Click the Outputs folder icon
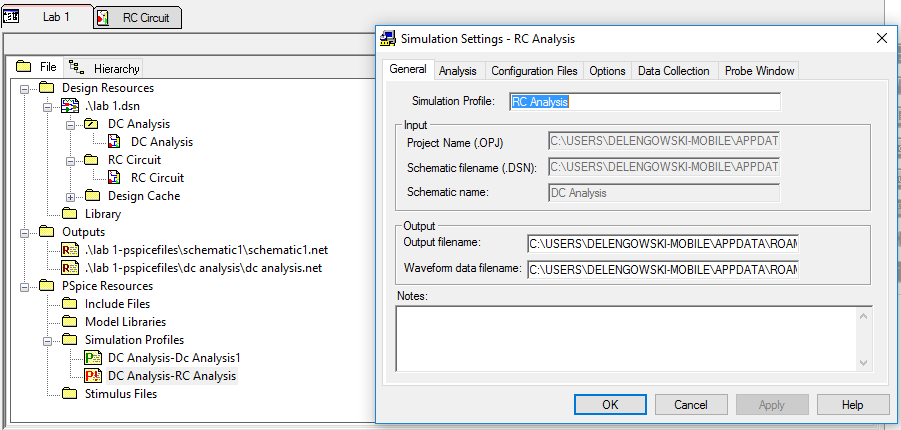Screen dimensions: 901x430 (46, 232)
